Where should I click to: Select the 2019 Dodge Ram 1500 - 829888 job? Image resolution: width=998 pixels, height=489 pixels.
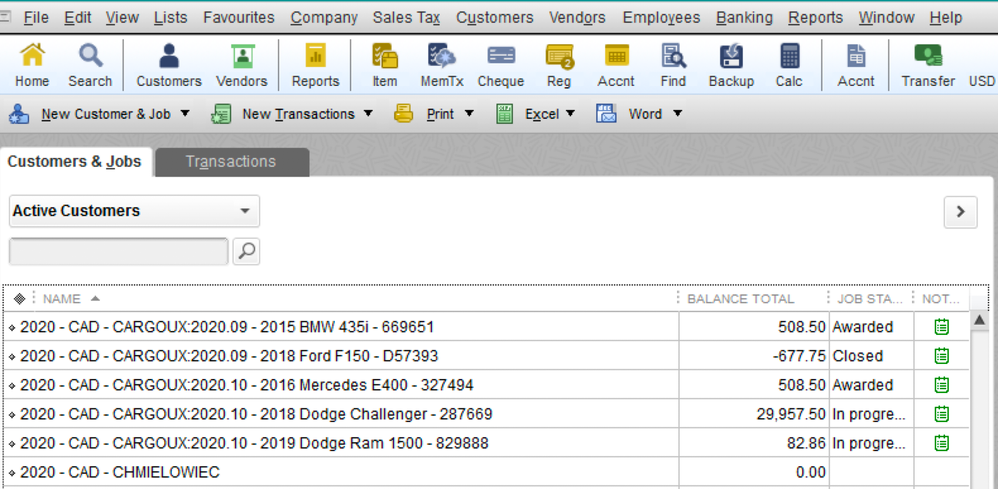click(x=340, y=443)
